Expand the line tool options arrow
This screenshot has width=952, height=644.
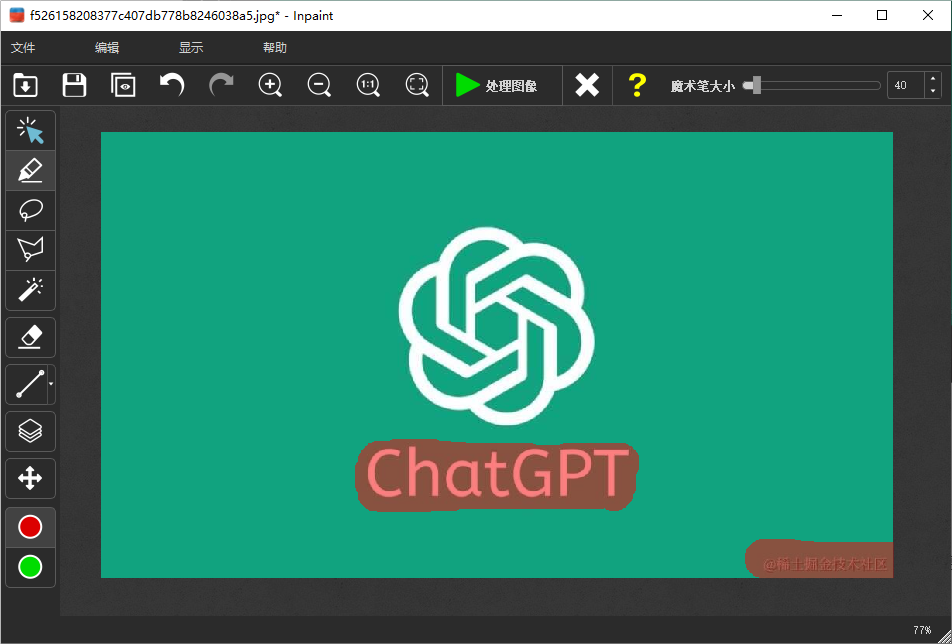pos(51,384)
